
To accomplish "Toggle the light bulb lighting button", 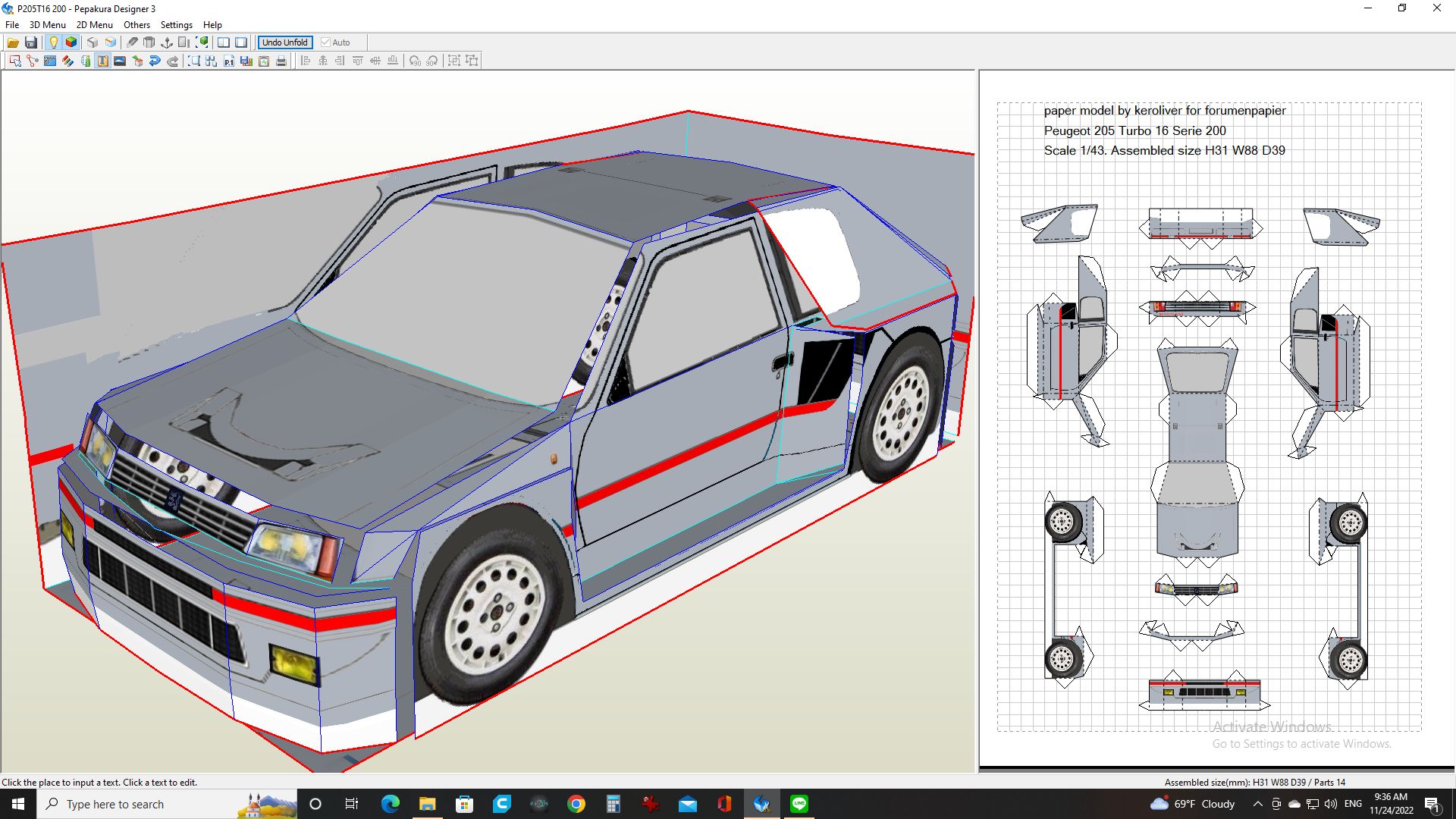I will (x=53, y=42).
